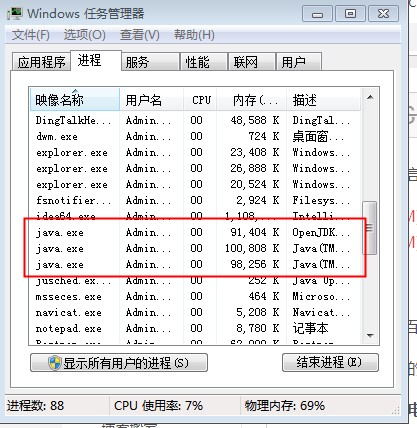The image size is (417, 428).
Task: Maximize the Task Manager window
Action: (350, 14)
